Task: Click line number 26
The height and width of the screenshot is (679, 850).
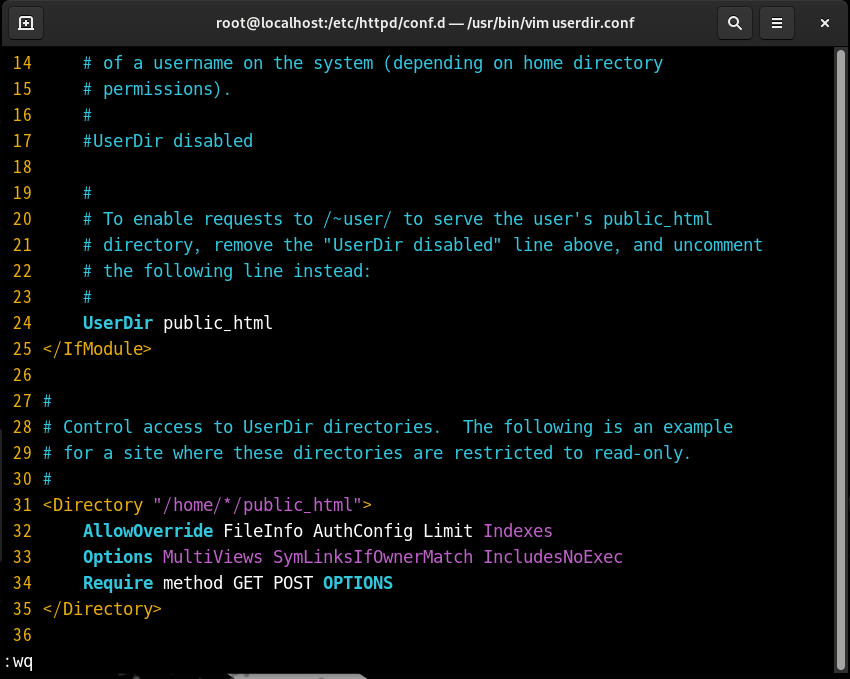Action: [22, 375]
